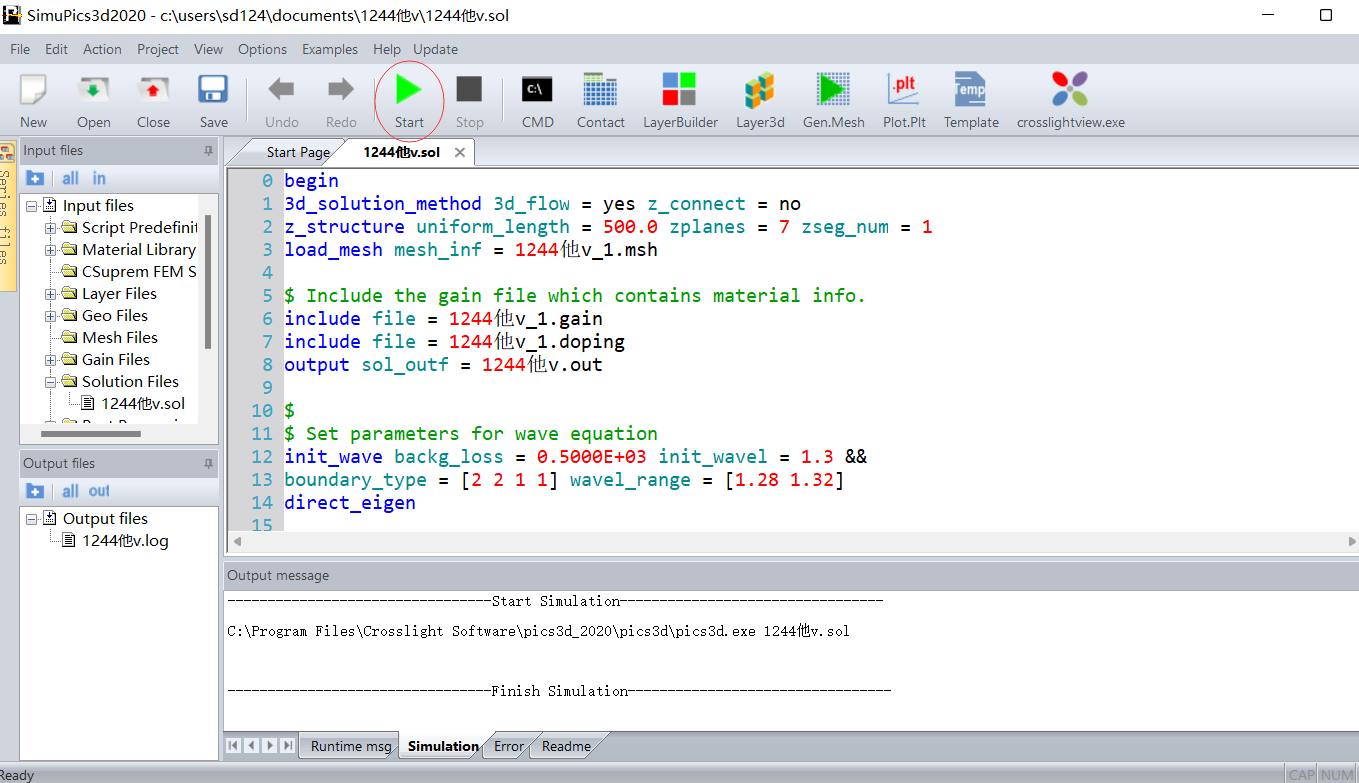Select 1244他v.log in Output files
Viewport: 1359px width, 783px height.
click(x=125, y=541)
